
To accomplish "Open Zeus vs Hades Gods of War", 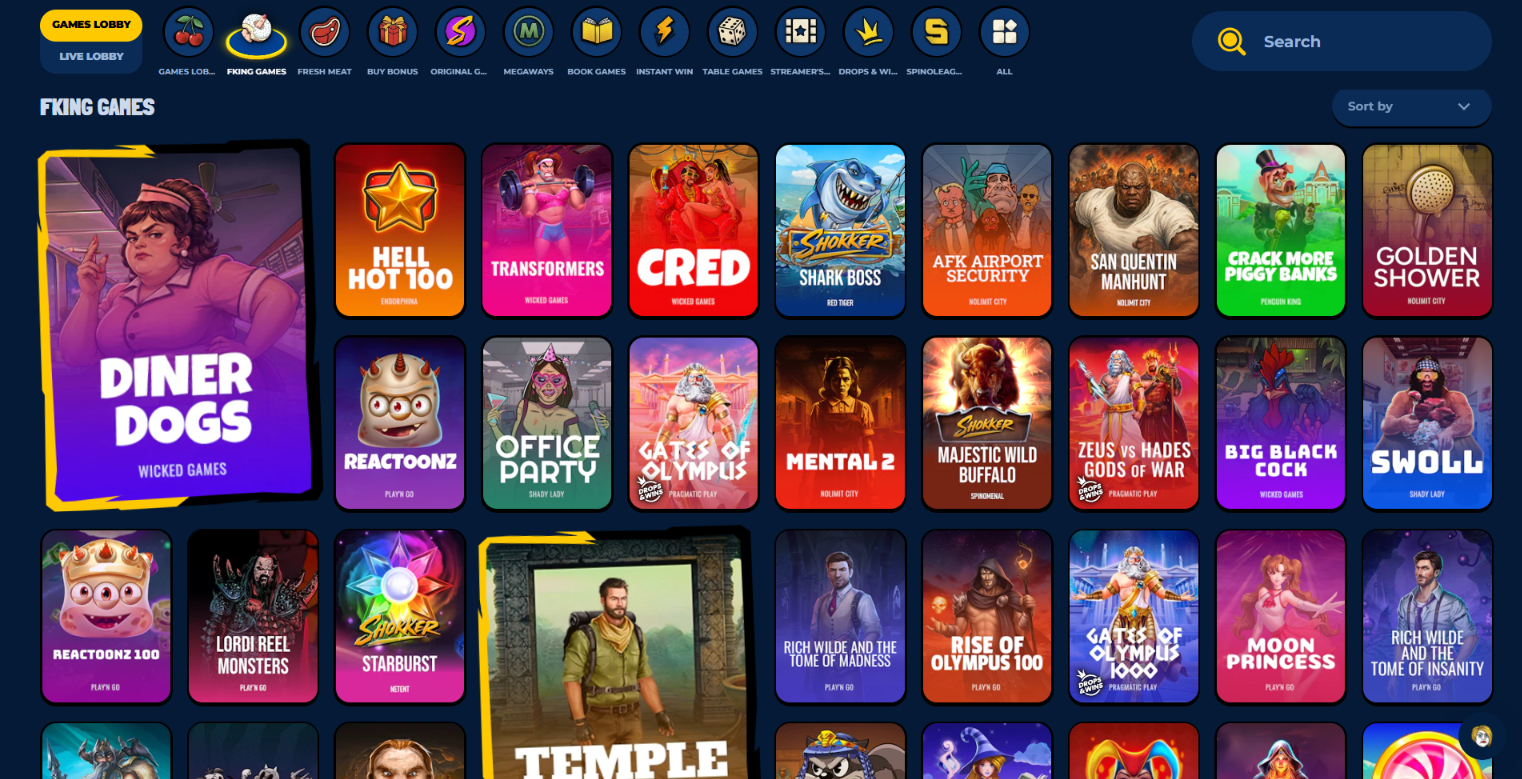I will click(x=1134, y=423).
